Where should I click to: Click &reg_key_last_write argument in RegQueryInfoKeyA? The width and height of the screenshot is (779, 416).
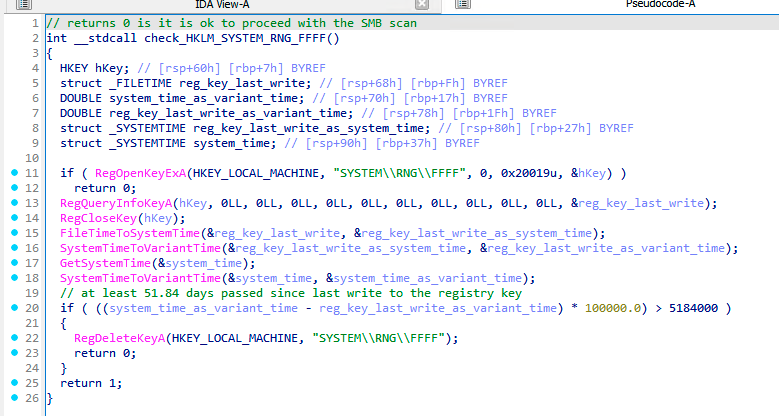tap(637, 203)
